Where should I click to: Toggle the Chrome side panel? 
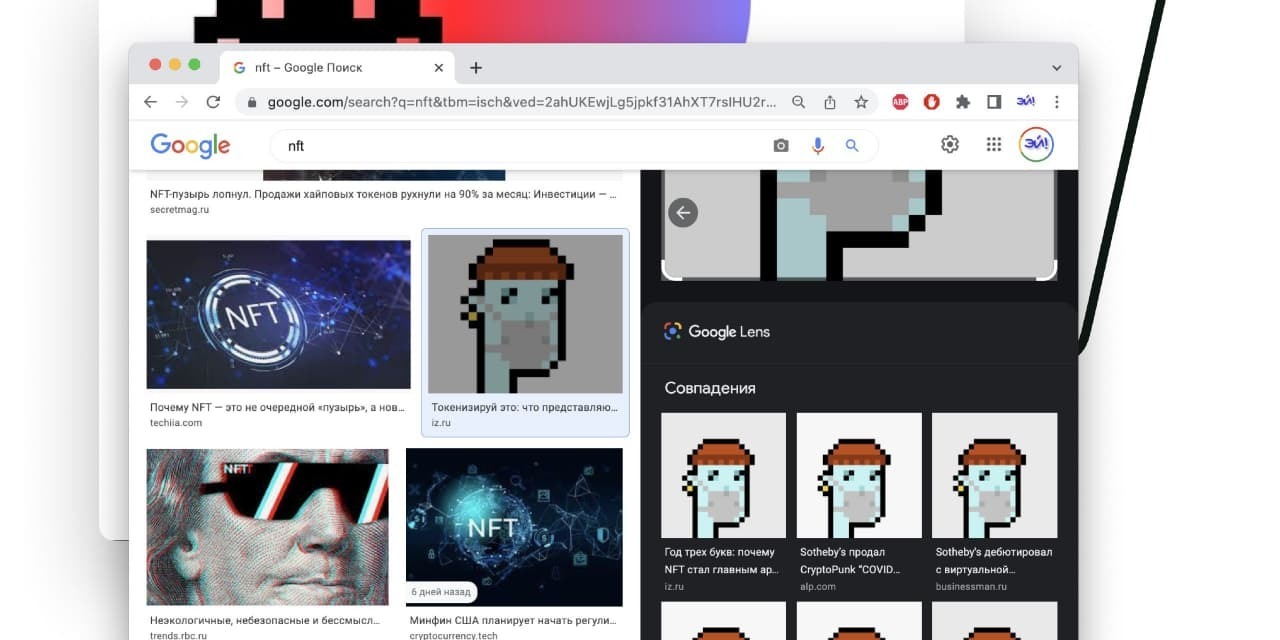tap(994, 102)
